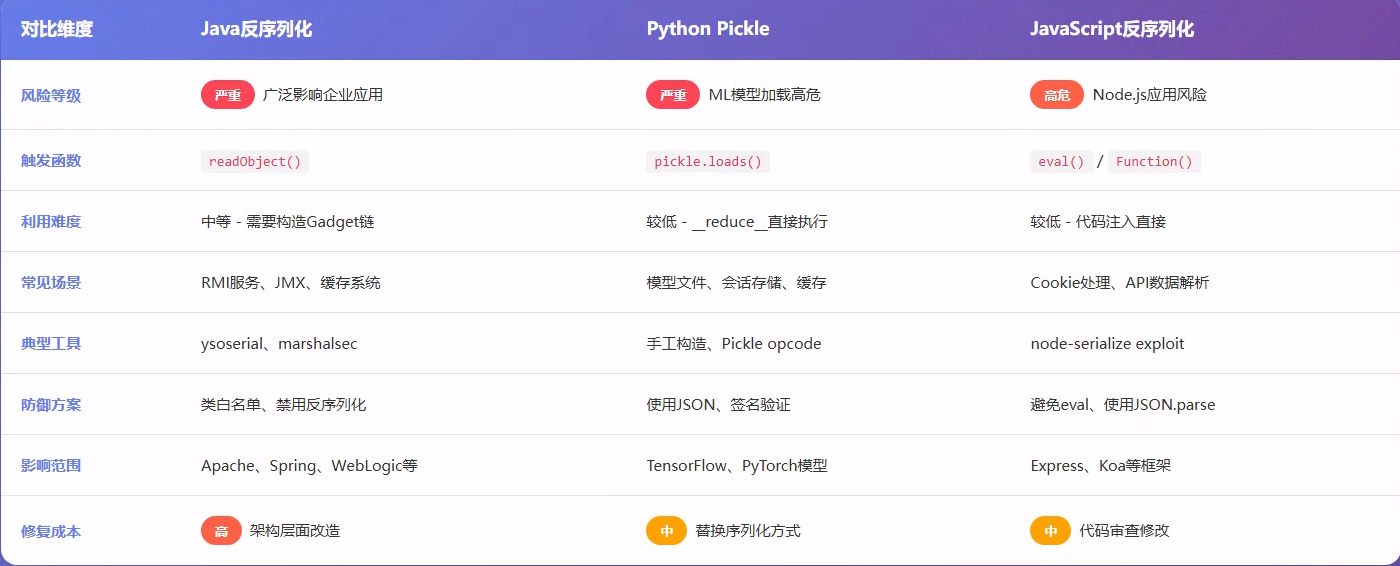Select the Python Pickle column header

click(x=708, y=29)
